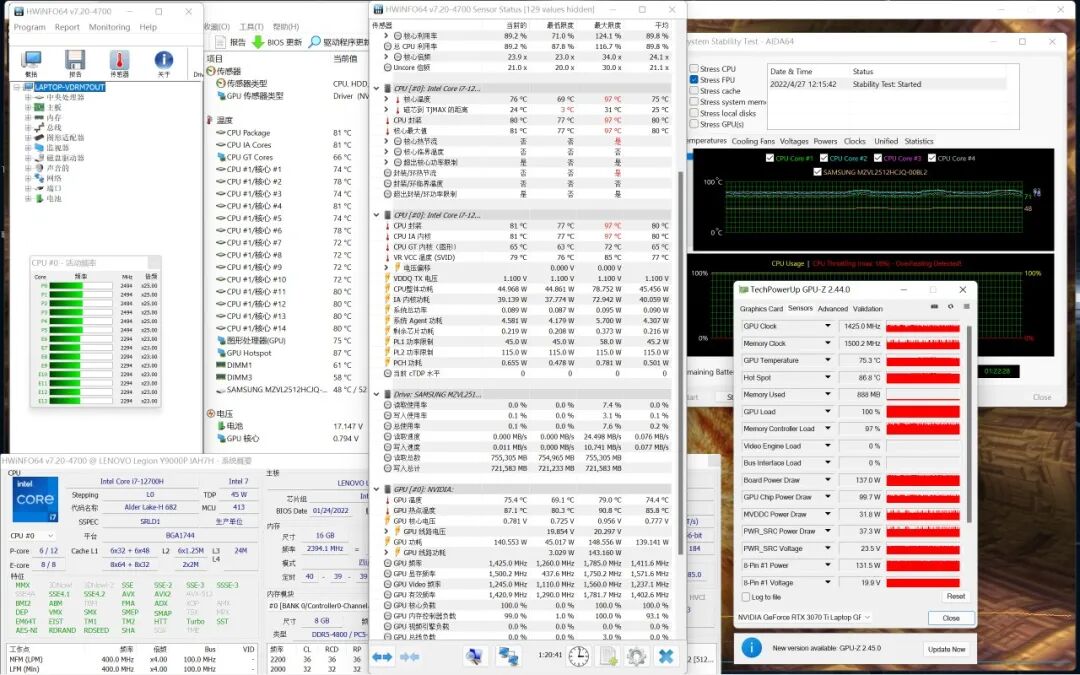Open the GPU Temperature sensor dropdown arrow
This screenshot has height=675, width=1080.
point(828,361)
